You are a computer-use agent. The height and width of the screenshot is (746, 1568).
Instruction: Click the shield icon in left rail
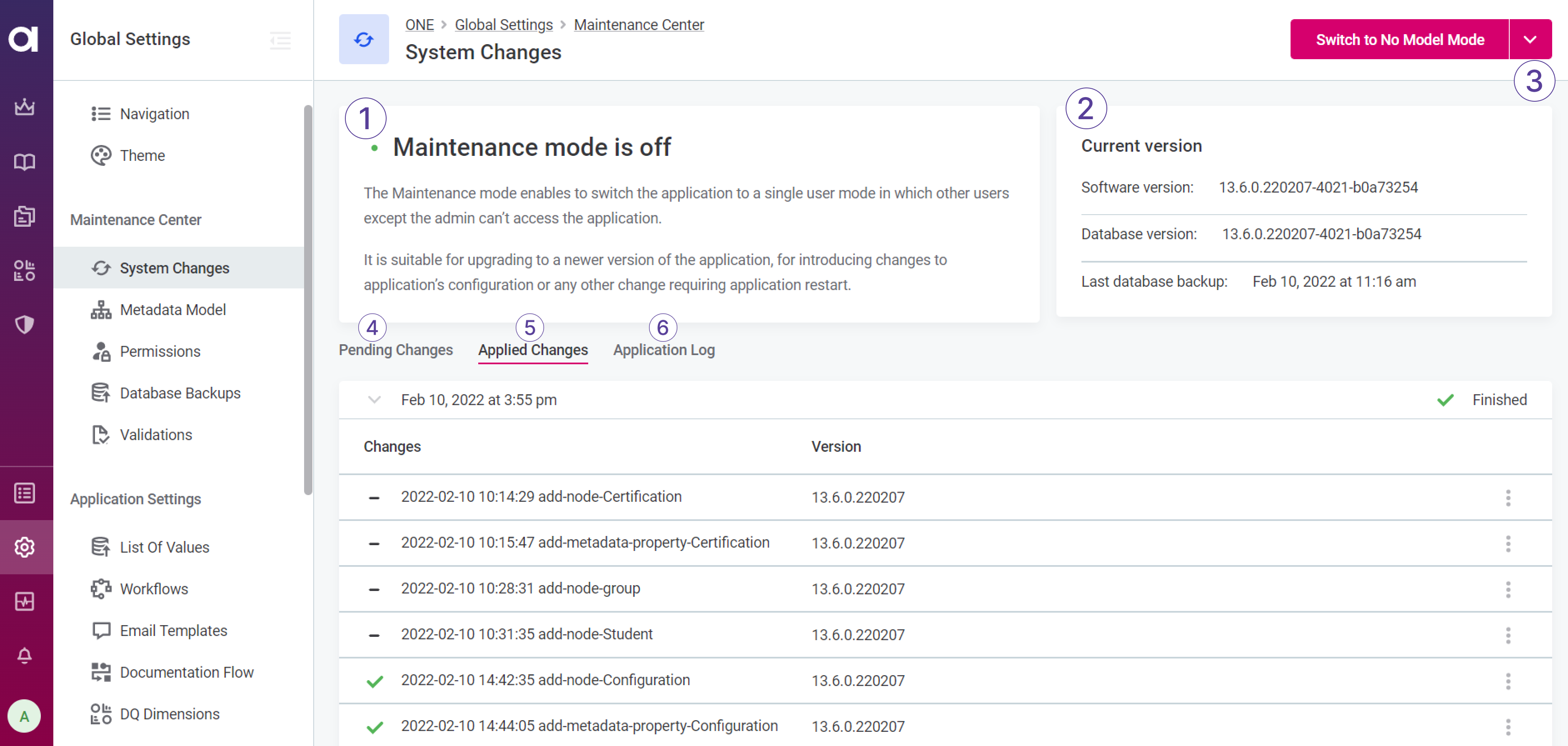click(24, 325)
